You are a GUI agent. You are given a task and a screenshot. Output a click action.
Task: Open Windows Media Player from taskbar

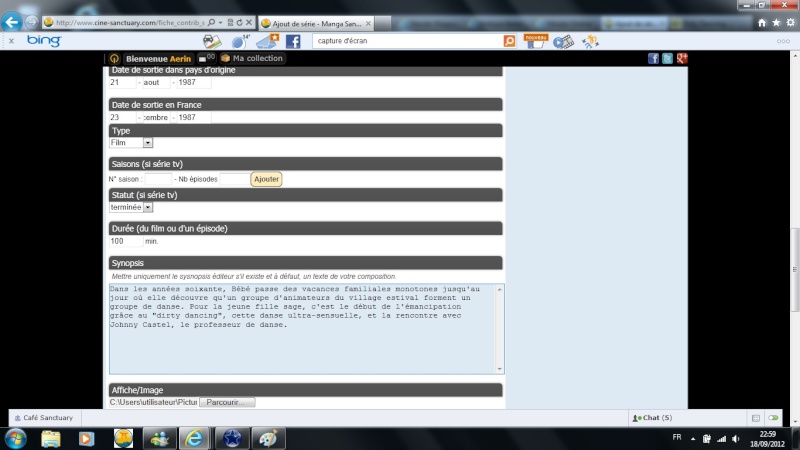pos(87,438)
